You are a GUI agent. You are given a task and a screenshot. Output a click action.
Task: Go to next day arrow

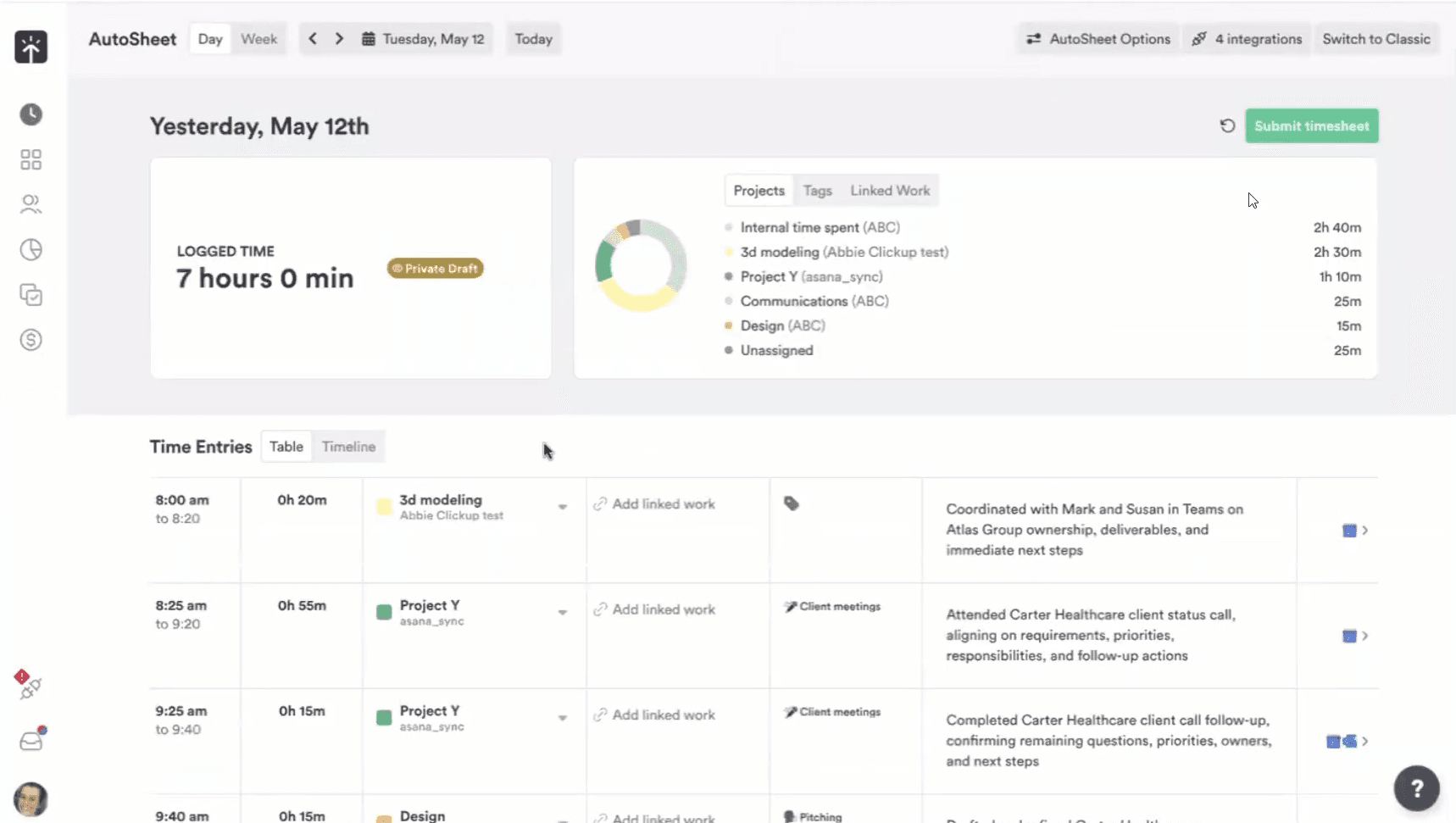point(339,39)
